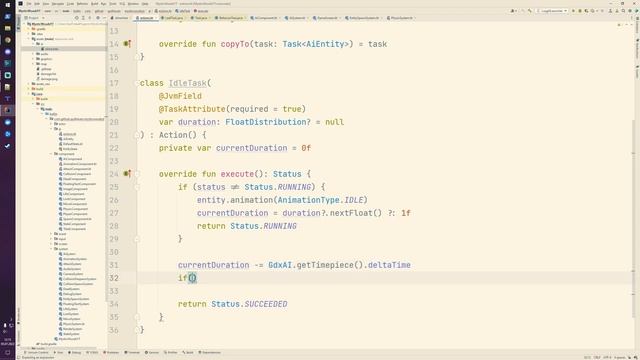Select CollisionDespawnSystem file in project tree
Image resolution: width=640 pixels, height=360 pixels.
point(79,279)
